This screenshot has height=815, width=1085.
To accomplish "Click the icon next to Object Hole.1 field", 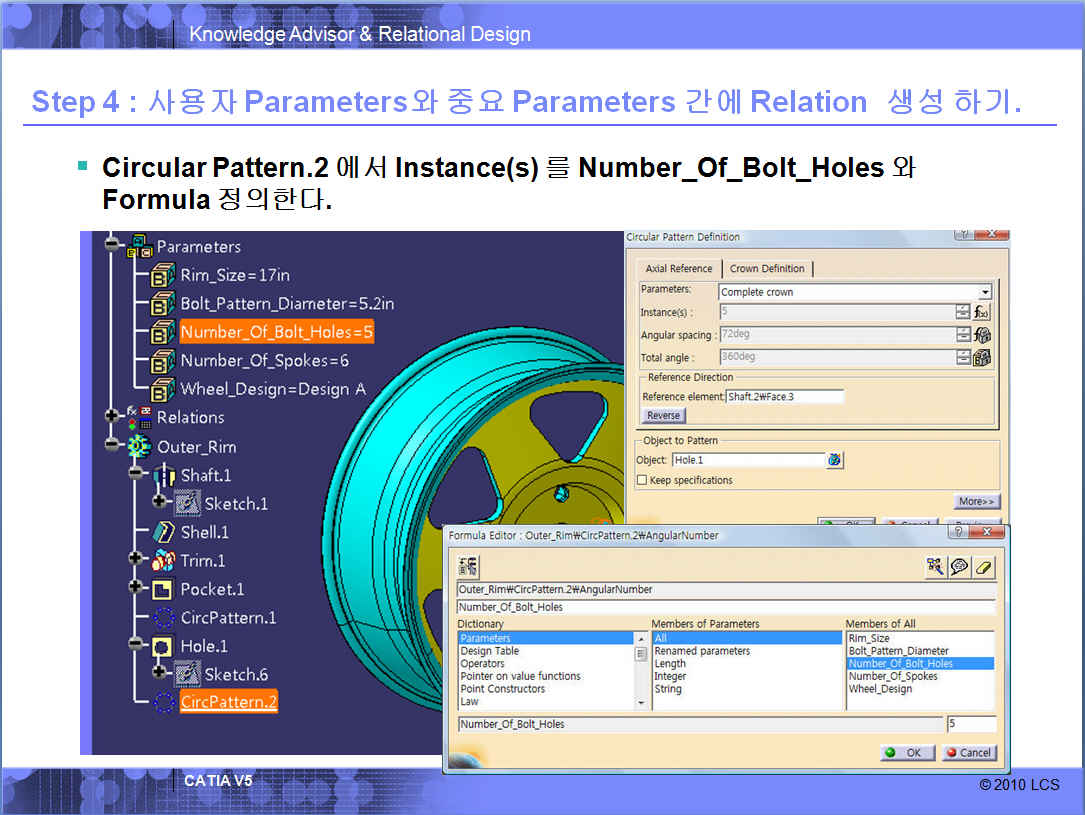I will 835,460.
